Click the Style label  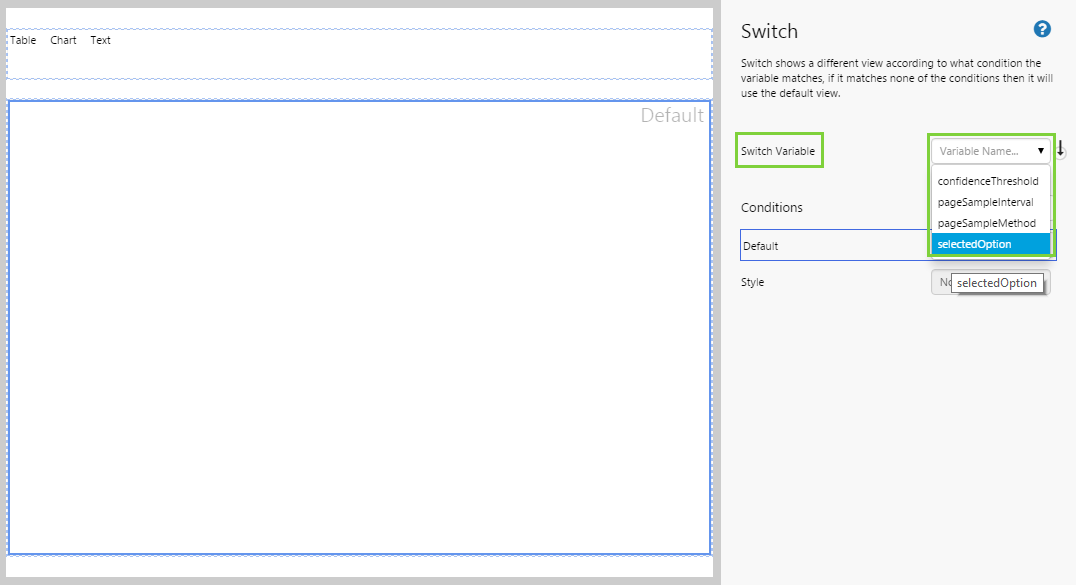click(752, 283)
